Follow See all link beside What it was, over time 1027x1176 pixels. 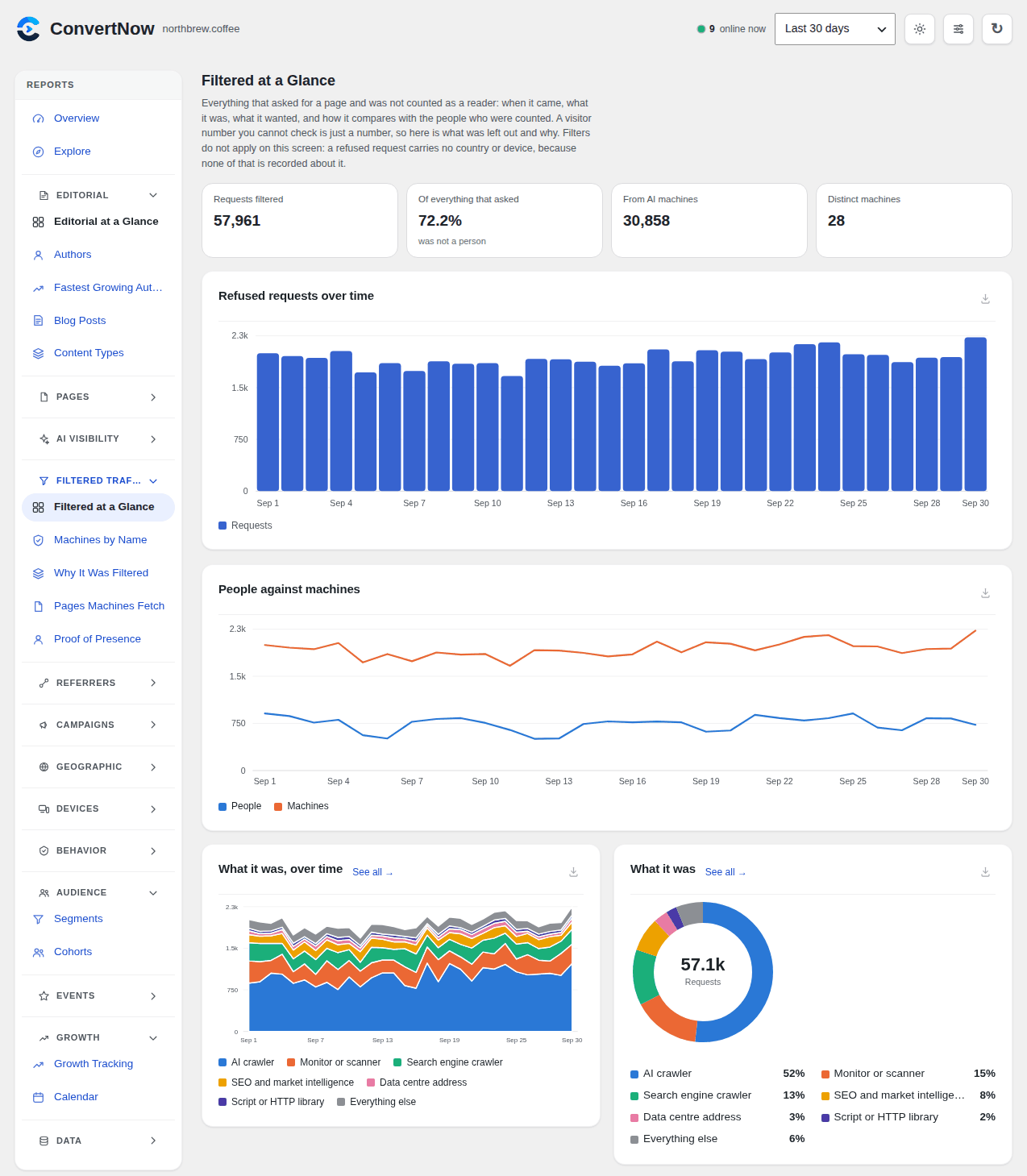[x=372, y=872]
